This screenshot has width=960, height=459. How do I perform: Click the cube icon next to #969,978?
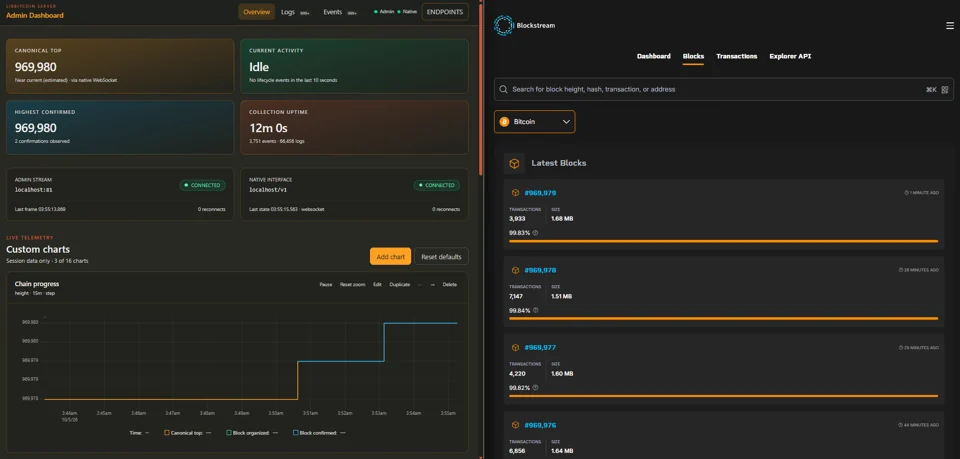pyautogui.click(x=516, y=270)
